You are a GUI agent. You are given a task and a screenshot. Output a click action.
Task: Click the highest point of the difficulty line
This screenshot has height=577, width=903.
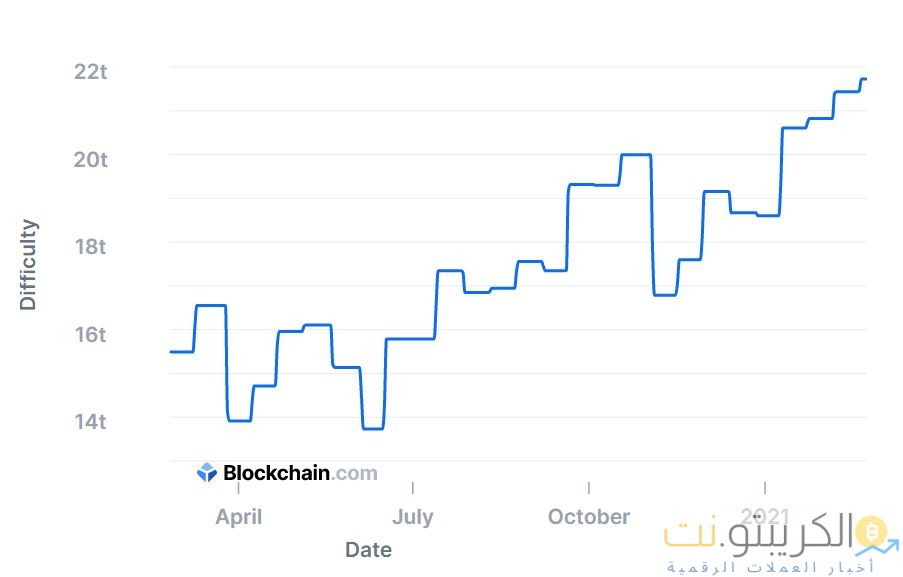(863, 79)
